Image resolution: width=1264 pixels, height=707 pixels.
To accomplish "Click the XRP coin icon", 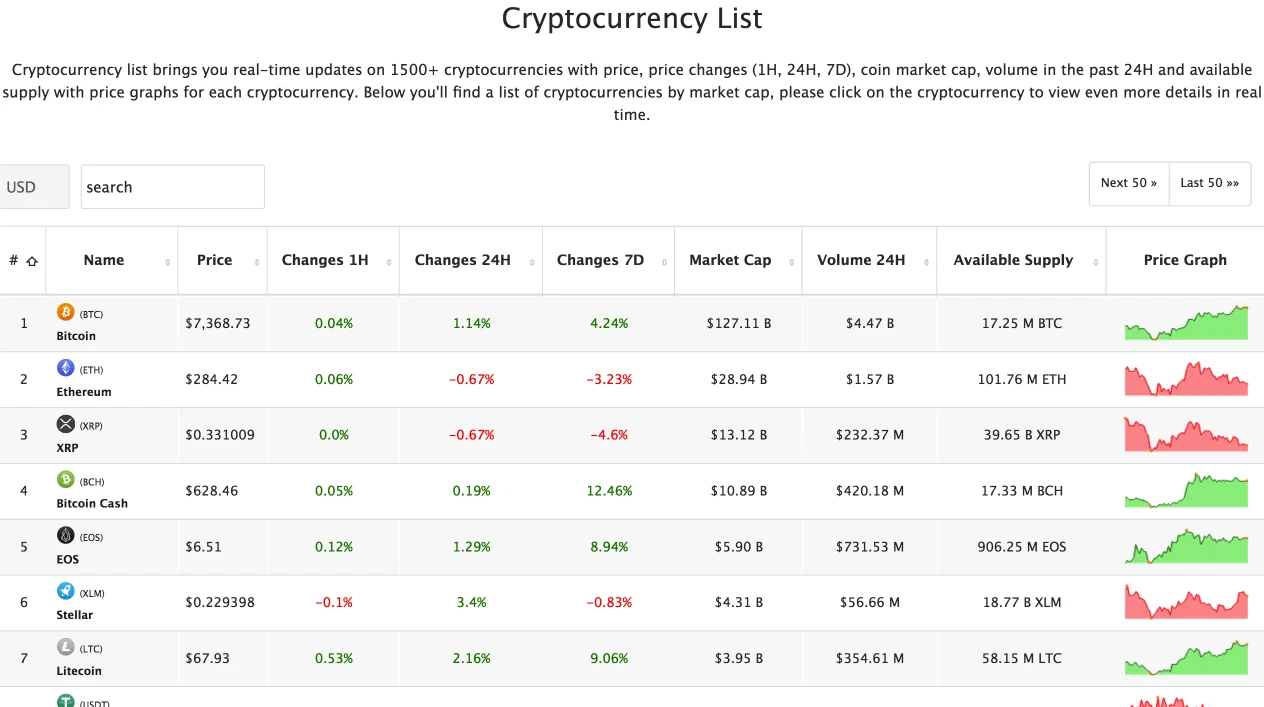I will coord(66,424).
